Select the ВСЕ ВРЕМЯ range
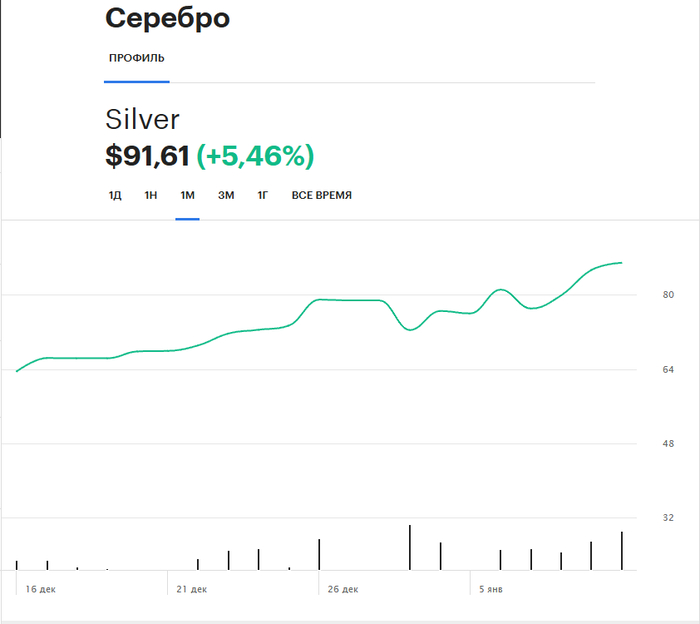 coord(321,195)
